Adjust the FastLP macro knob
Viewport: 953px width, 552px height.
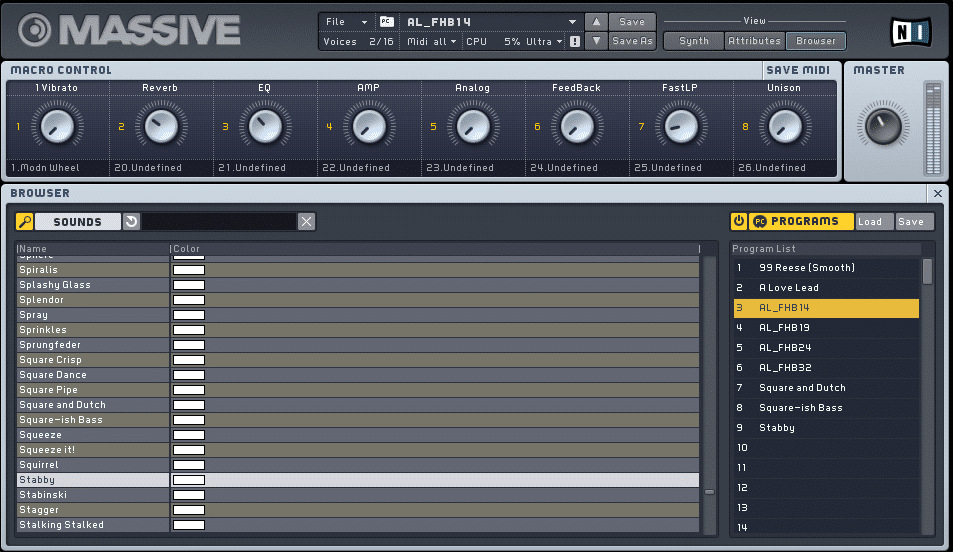coord(681,126)
